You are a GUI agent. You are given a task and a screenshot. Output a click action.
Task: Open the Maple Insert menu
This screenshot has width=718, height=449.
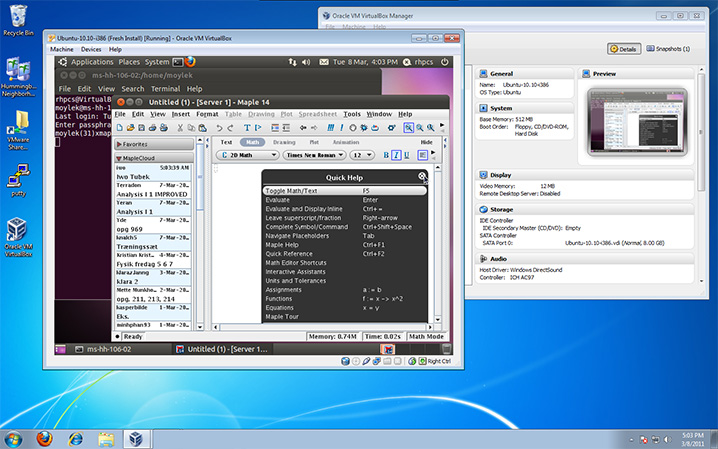coord(180,114)
